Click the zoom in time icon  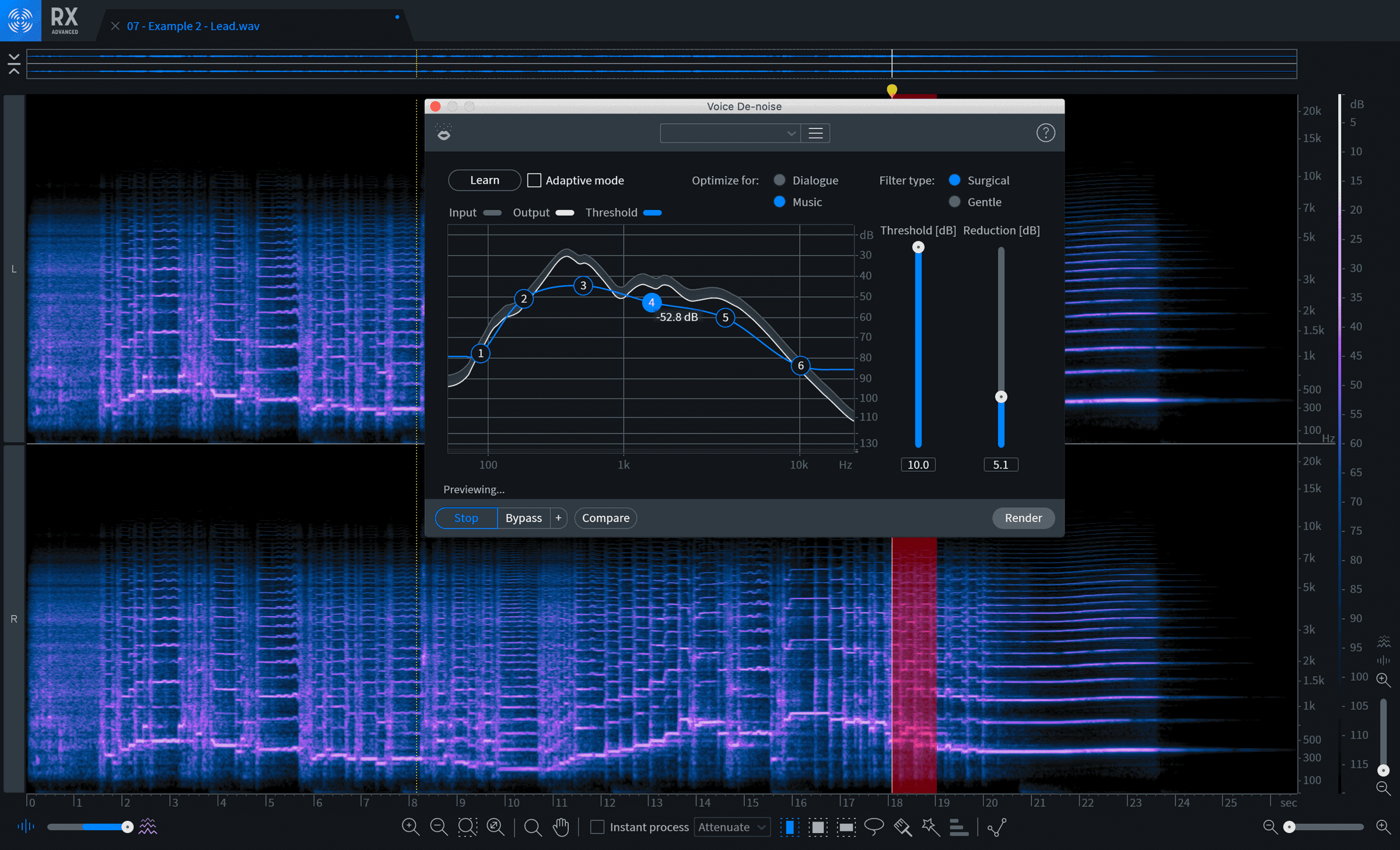(x=411, y=827)
